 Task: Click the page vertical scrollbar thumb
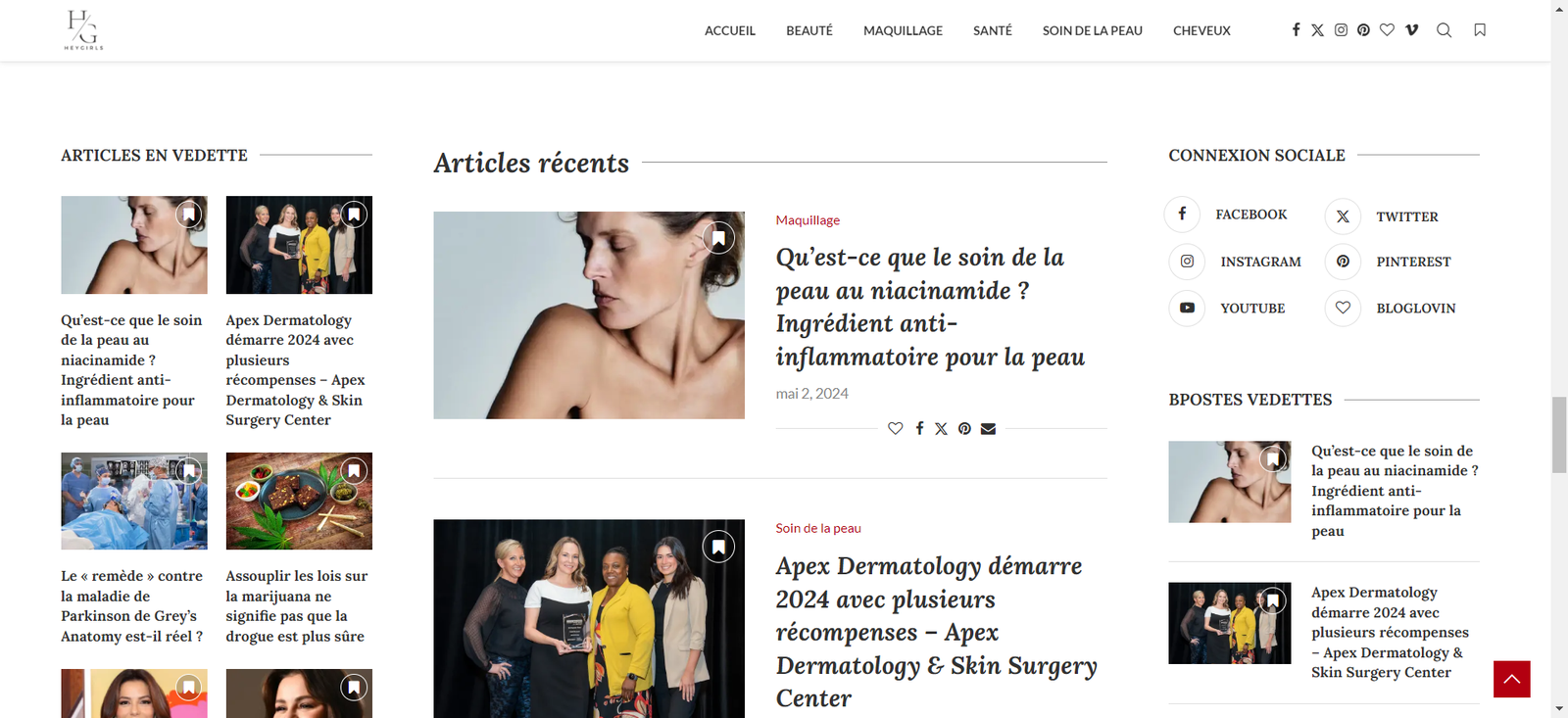[x=1559, y=435]
